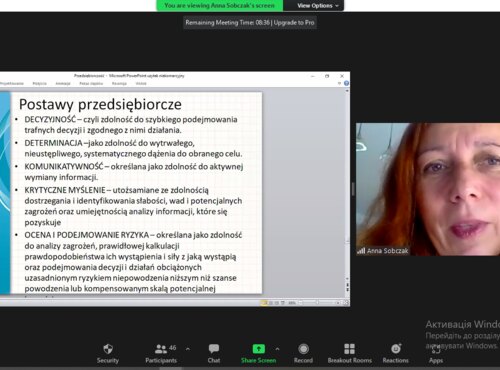This screenshot has width=500, height=370.
Task: Click the KRYTYCZNE MYŚLENIE bullet text
Action: click(x=133, y=206)
